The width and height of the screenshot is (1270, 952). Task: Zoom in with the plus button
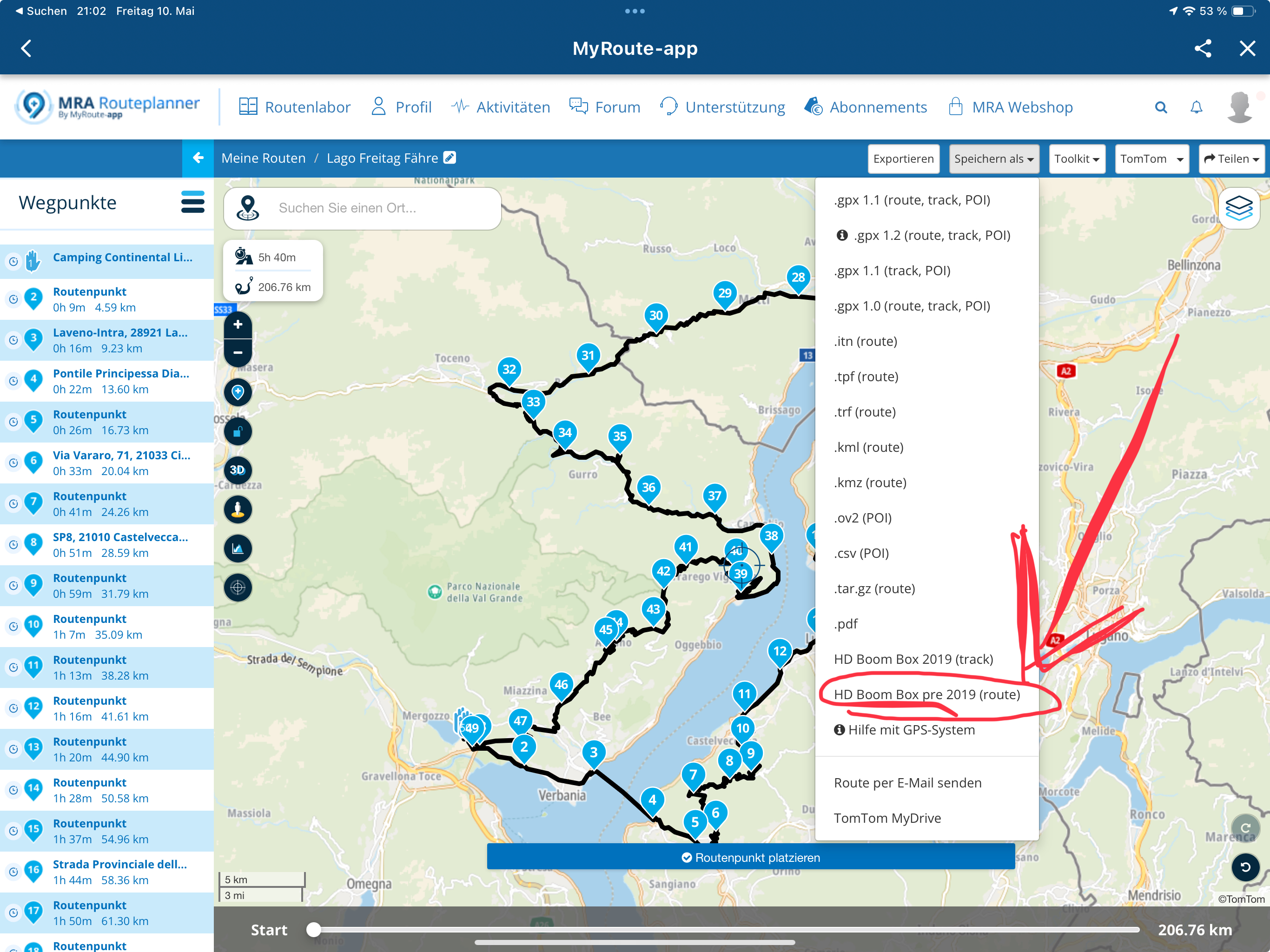(x=237, y=324)
